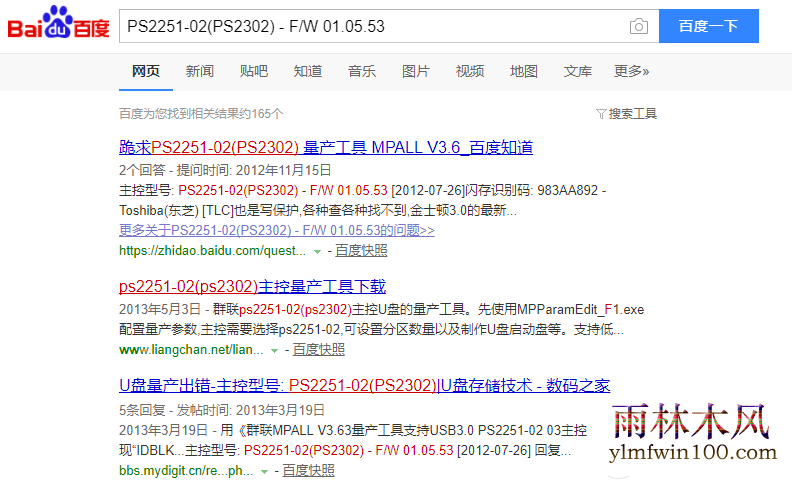This screenshot has height=481, width=792.
Task: Open 搜索工具 search tools
Action: pos(632,114)
